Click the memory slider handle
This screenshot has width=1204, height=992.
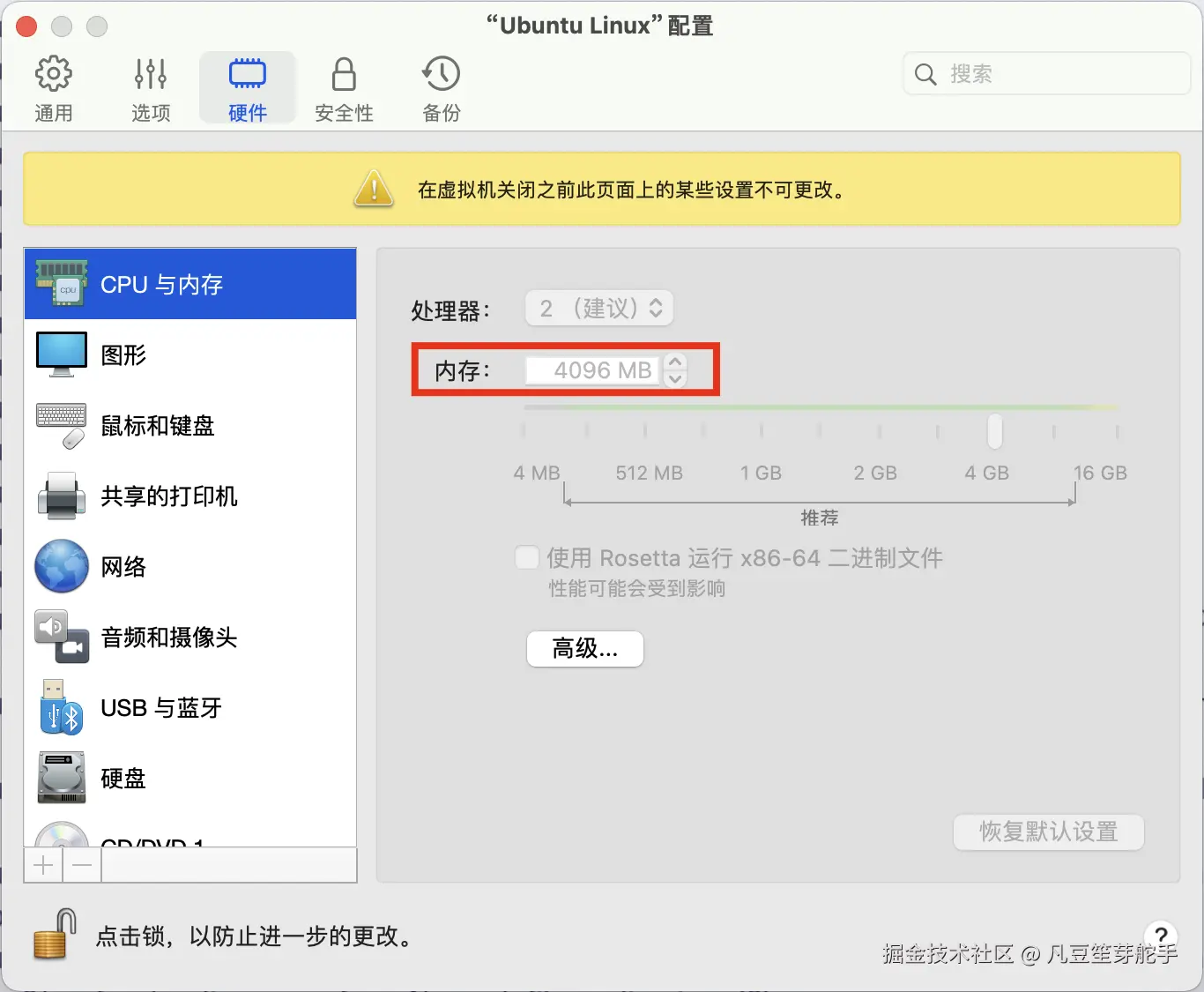pyautogui.click(x=995, y=431)
